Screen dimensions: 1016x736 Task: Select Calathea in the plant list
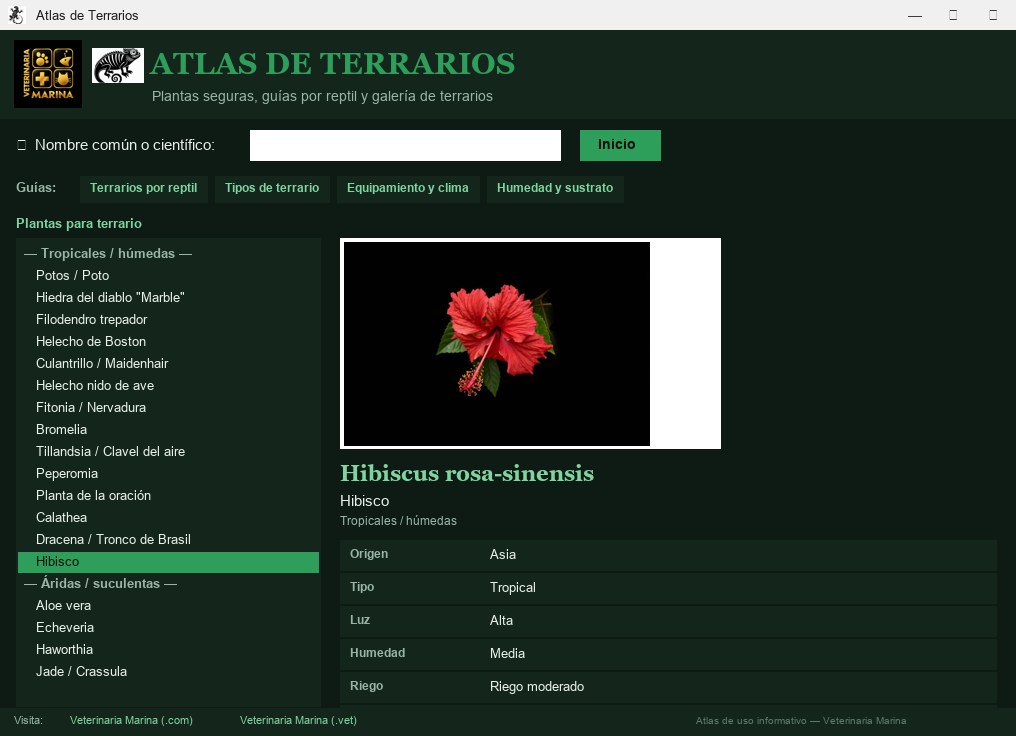tap(168, 518)
